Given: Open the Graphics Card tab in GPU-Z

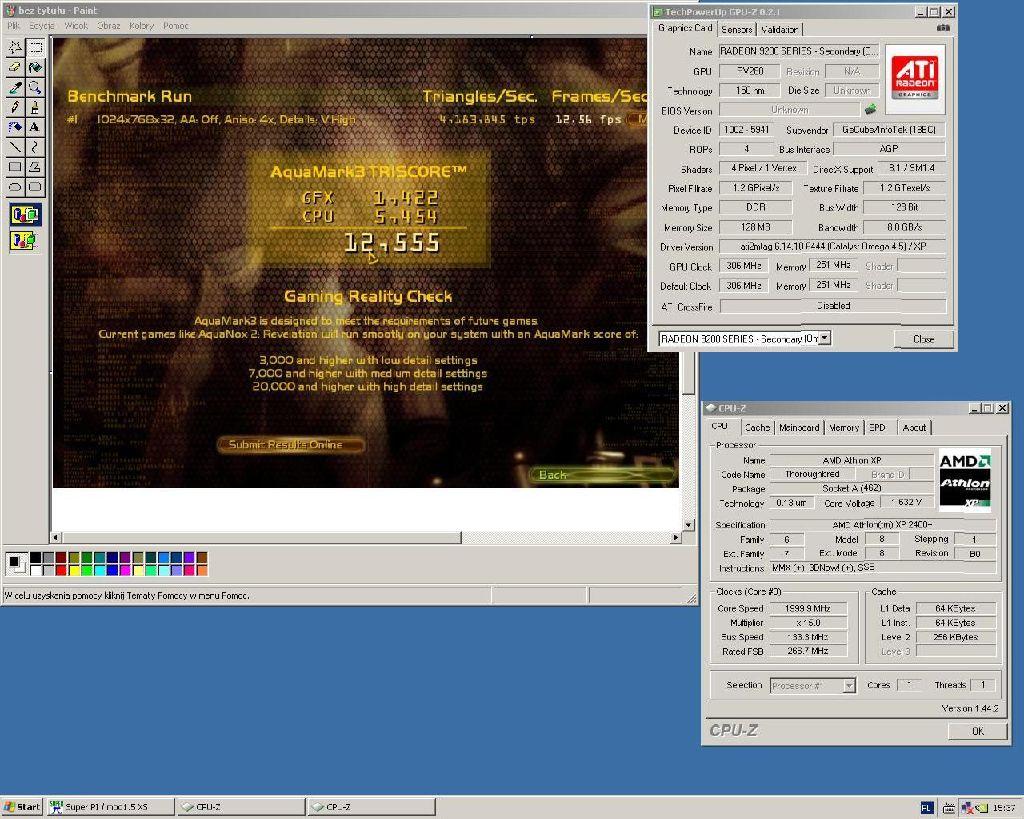Looking at the screenshot, I should tap(685, 28).
